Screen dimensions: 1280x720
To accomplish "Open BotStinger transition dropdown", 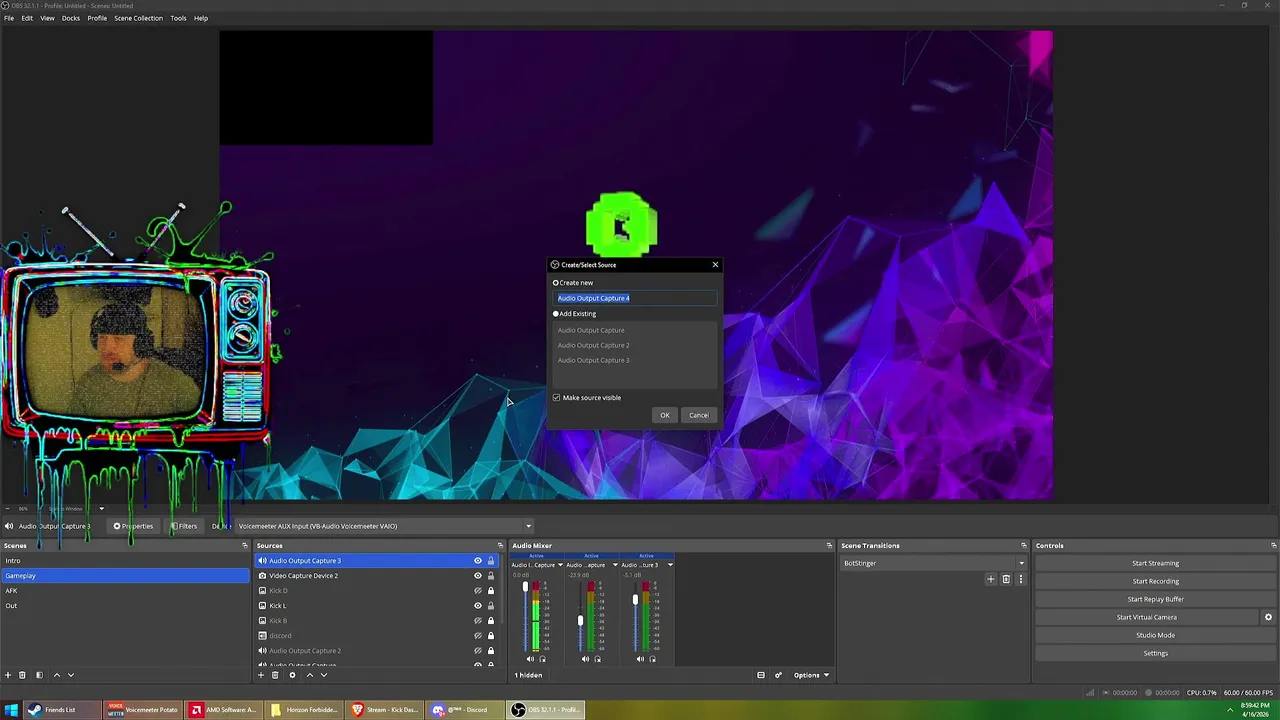I will tap(934, 563).
